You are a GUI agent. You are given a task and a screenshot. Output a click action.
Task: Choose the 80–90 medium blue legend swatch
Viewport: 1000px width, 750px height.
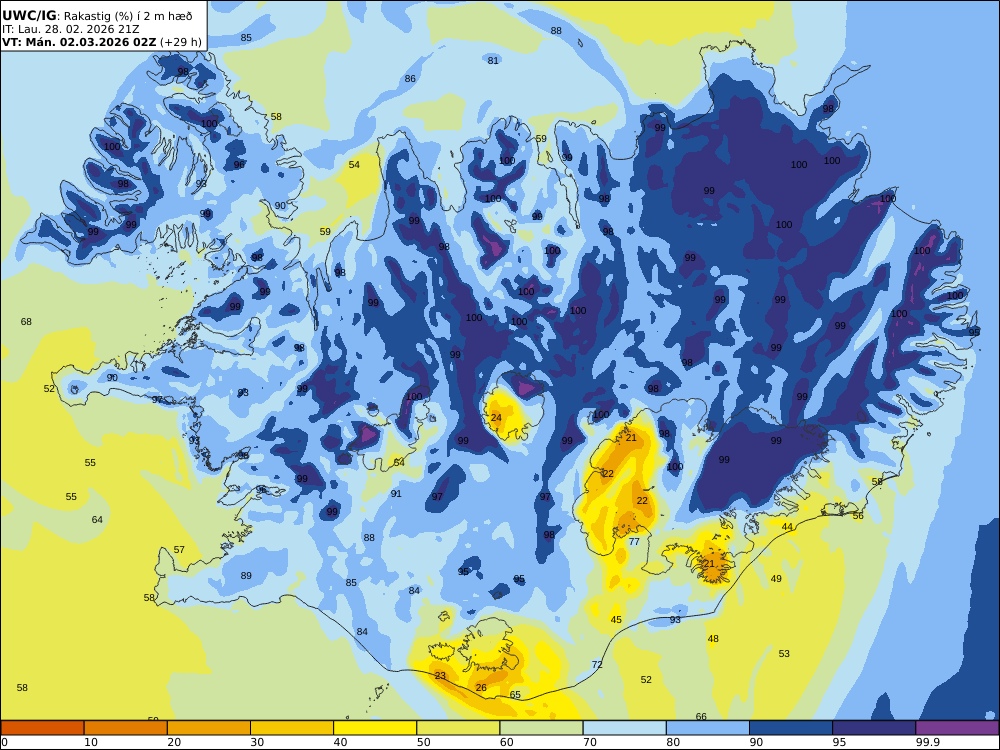[x=707, y=728]
